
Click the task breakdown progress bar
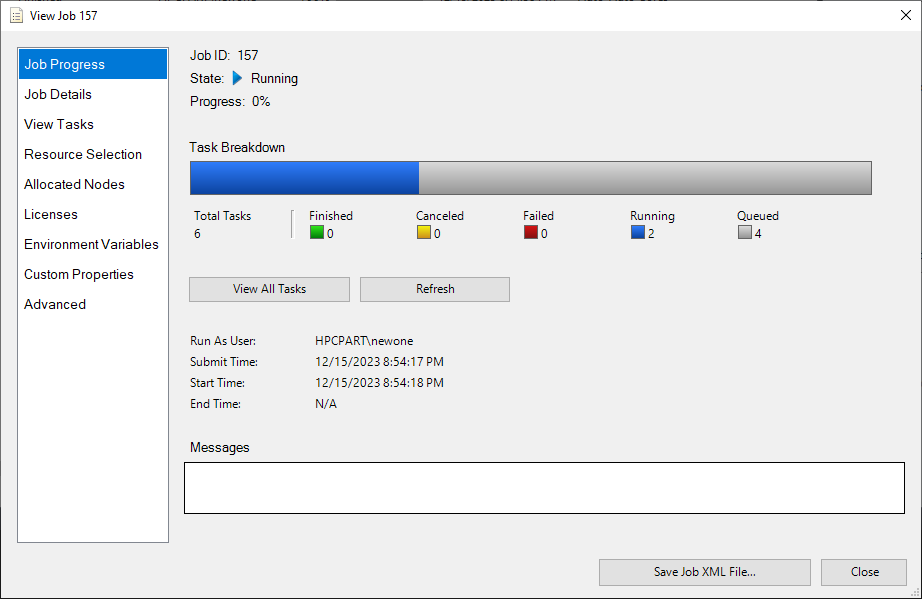point(530,177)
